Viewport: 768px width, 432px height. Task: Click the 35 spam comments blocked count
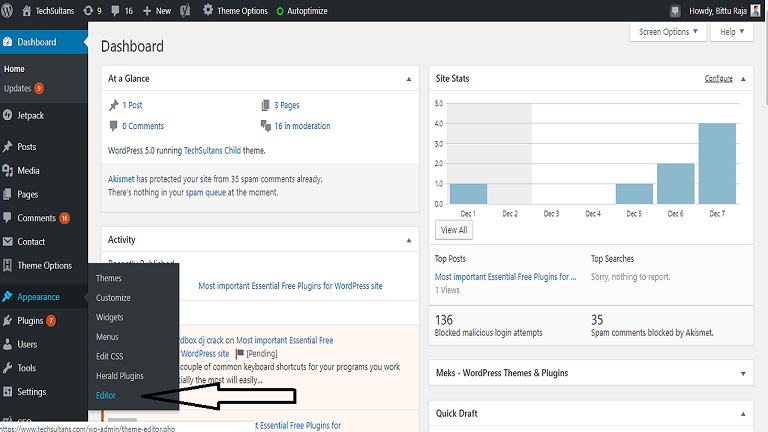coord(597,320)
